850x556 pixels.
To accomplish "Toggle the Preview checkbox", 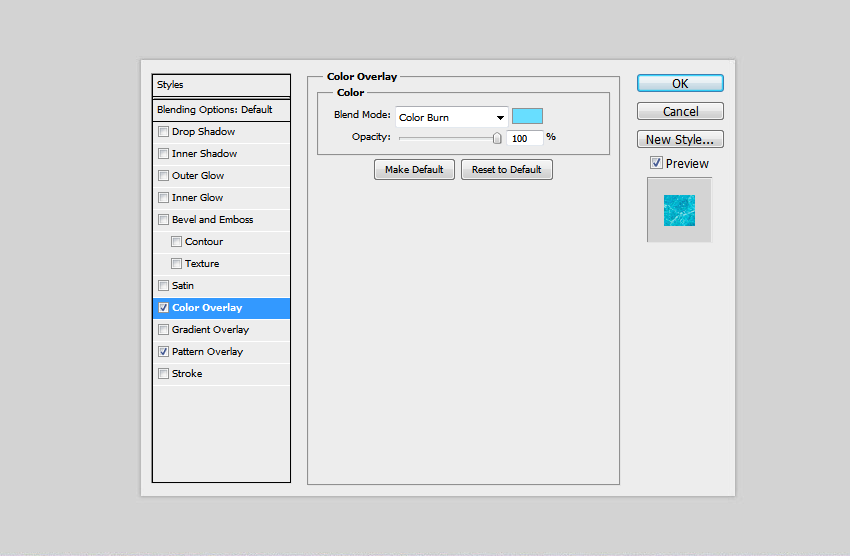I will click(656, 163).
